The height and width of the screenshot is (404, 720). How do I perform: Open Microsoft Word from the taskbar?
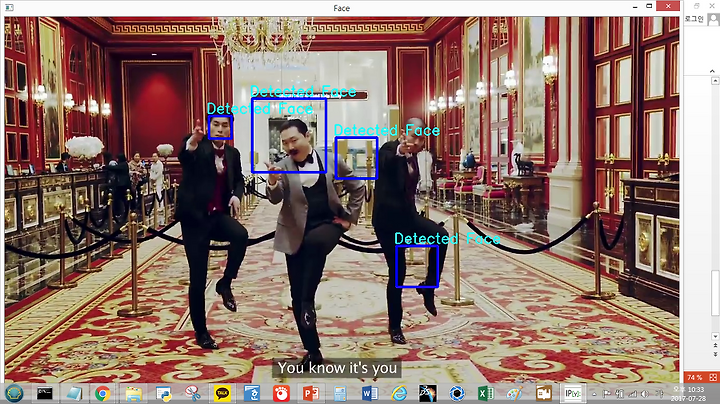pyautogui.click(x=370, y=393)
